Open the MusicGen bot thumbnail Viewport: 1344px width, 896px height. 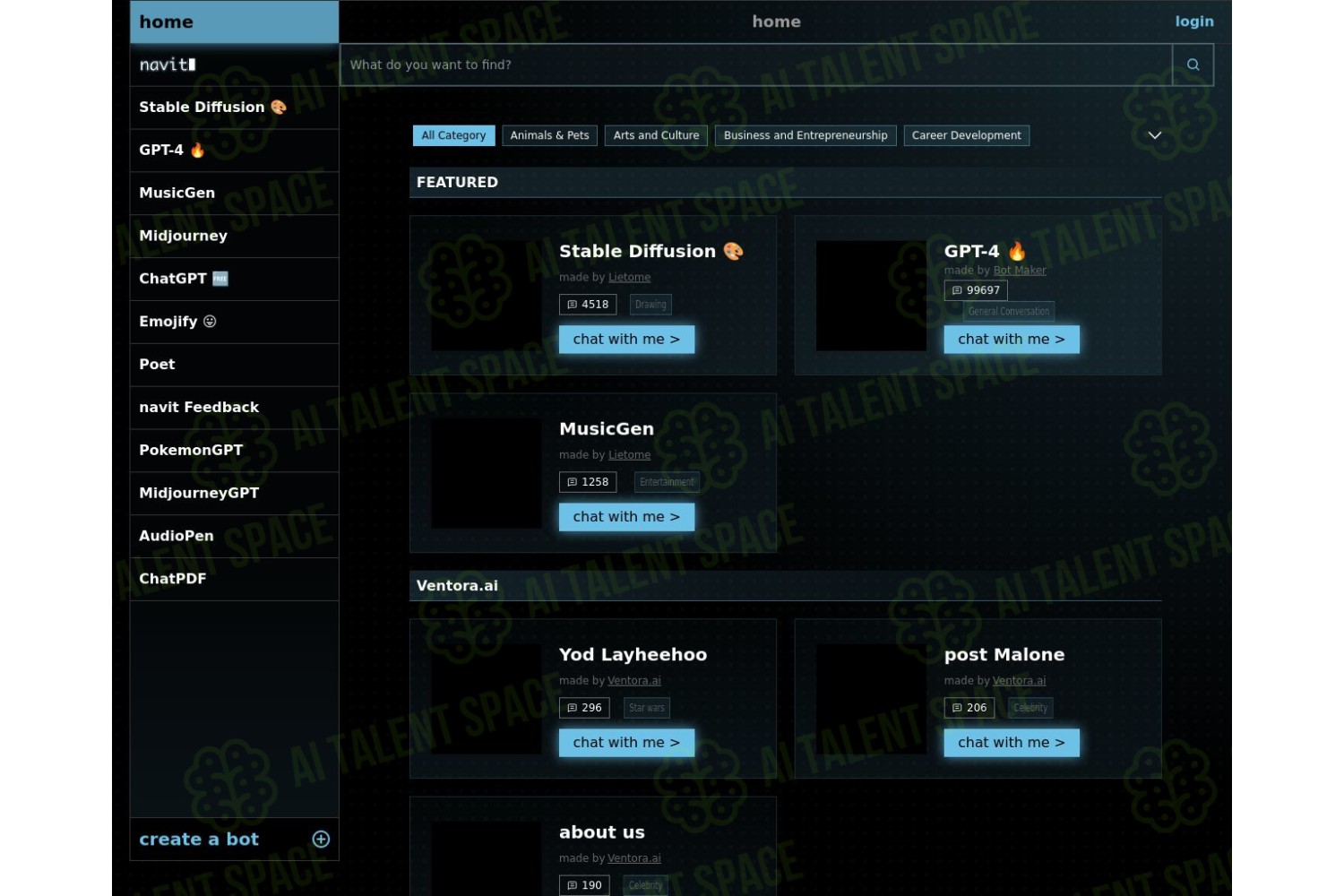(487, 473)
